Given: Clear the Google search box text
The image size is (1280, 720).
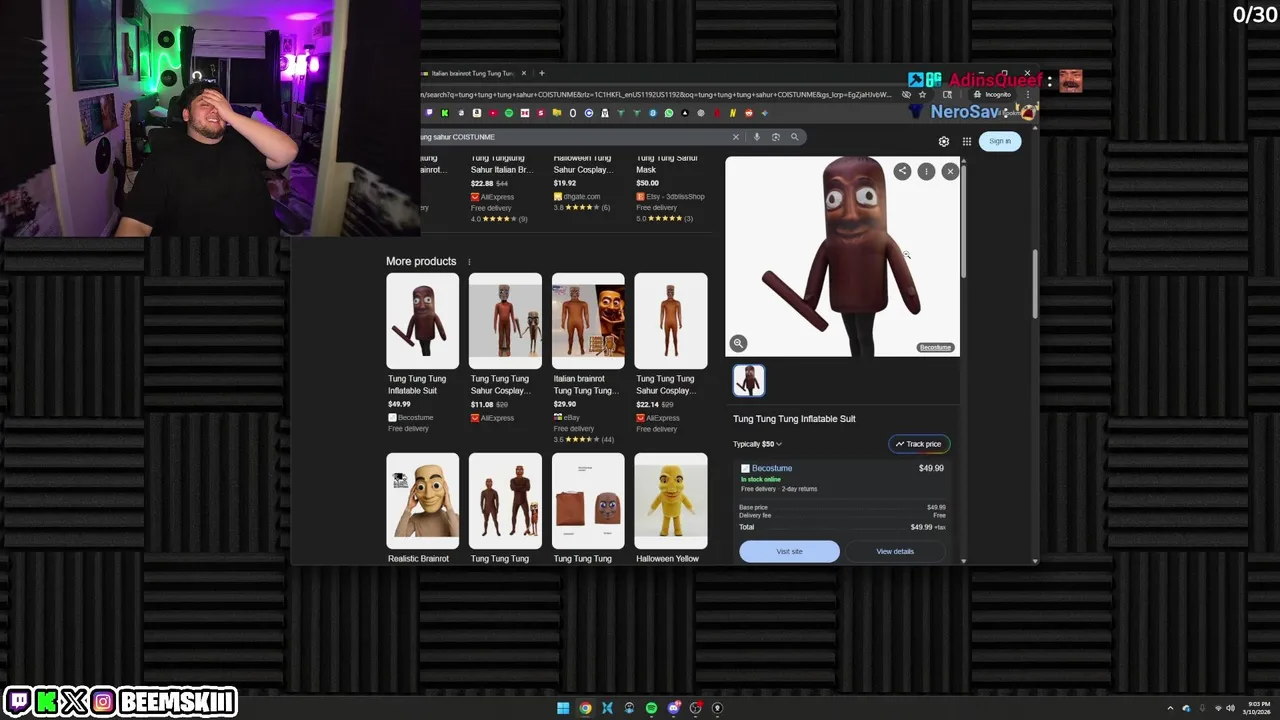Looking at the screenshot, I should pyautogui.click(x=736, y=137).
